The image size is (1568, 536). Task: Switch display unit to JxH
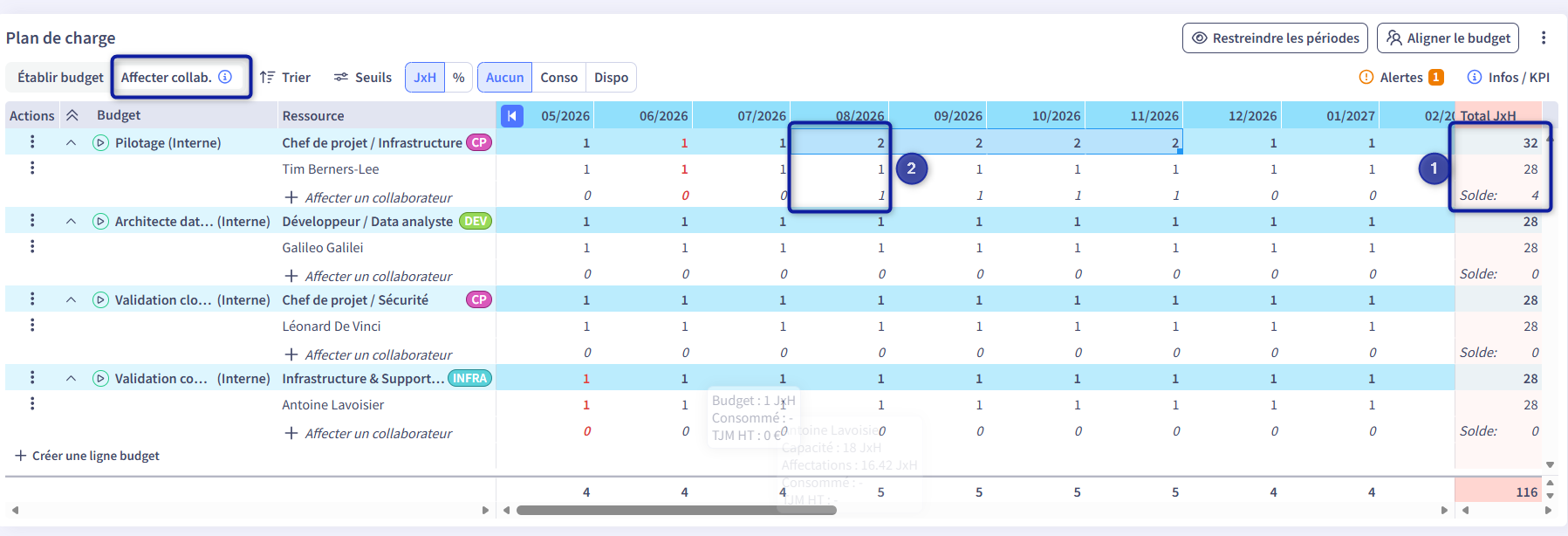click(425, 77)
